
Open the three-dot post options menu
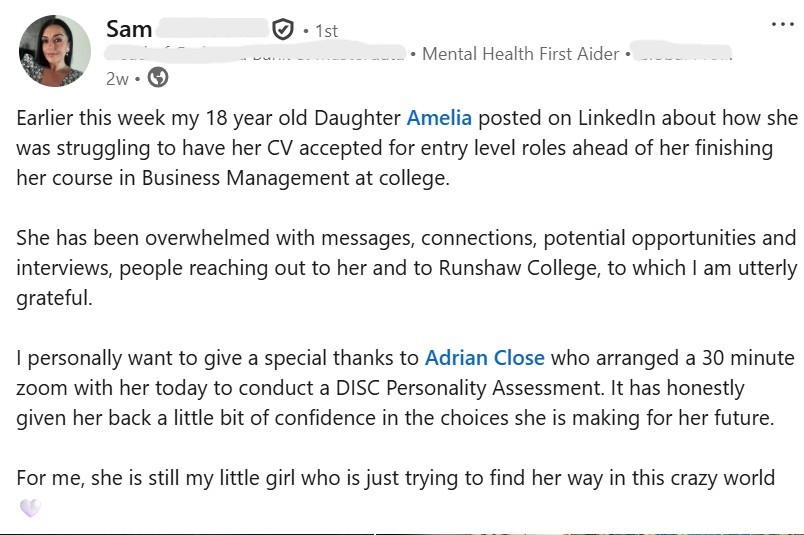(782, 23)
